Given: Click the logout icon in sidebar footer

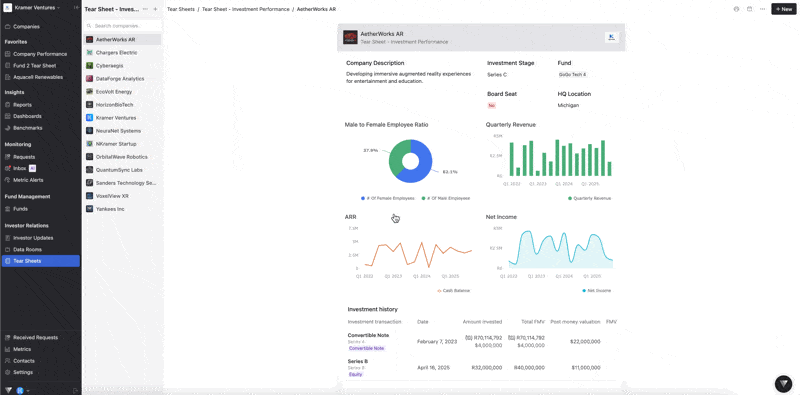Looking at the screenshot, I should (75, 390).
